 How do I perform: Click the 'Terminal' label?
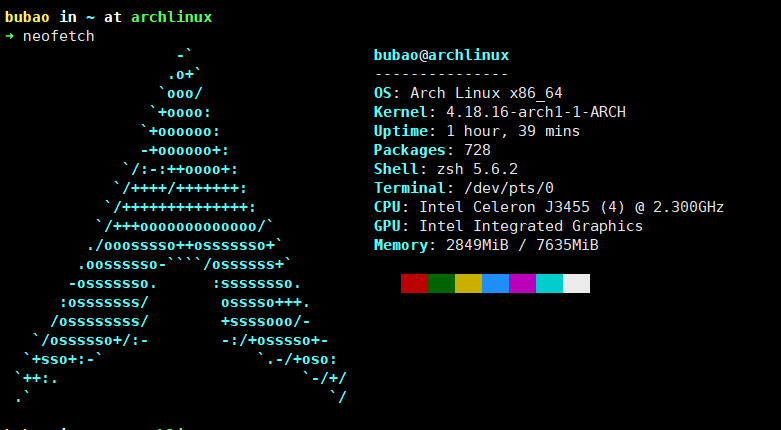click(x=409, y=188)
